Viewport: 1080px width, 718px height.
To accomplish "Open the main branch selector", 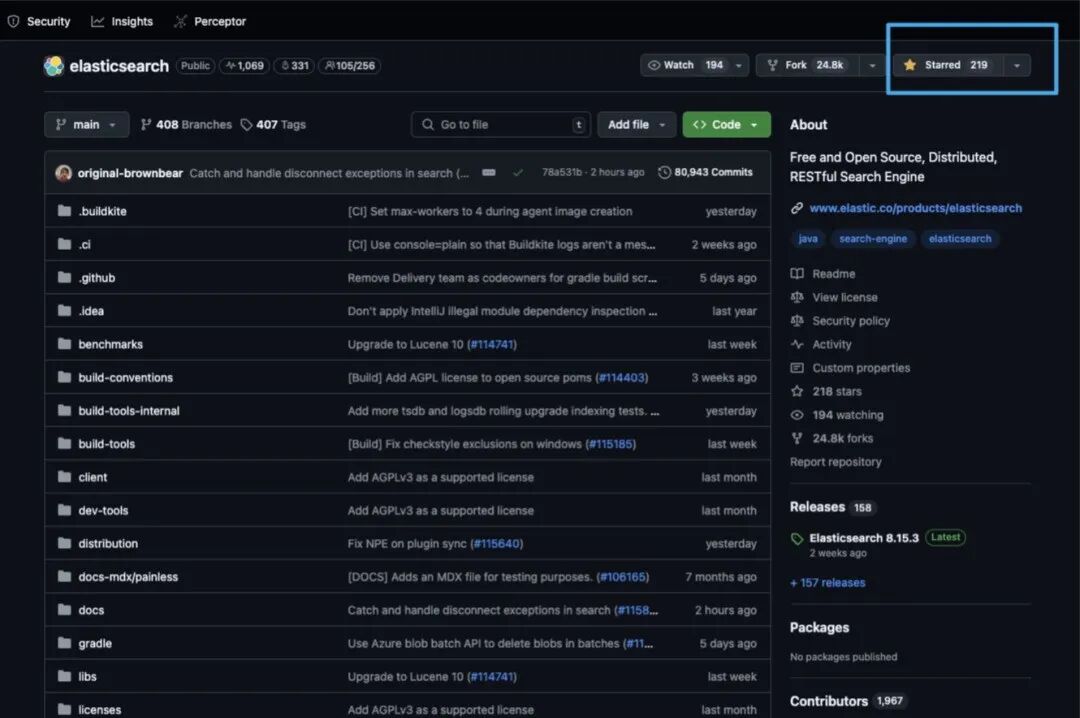I will click(x=87, y=125).
